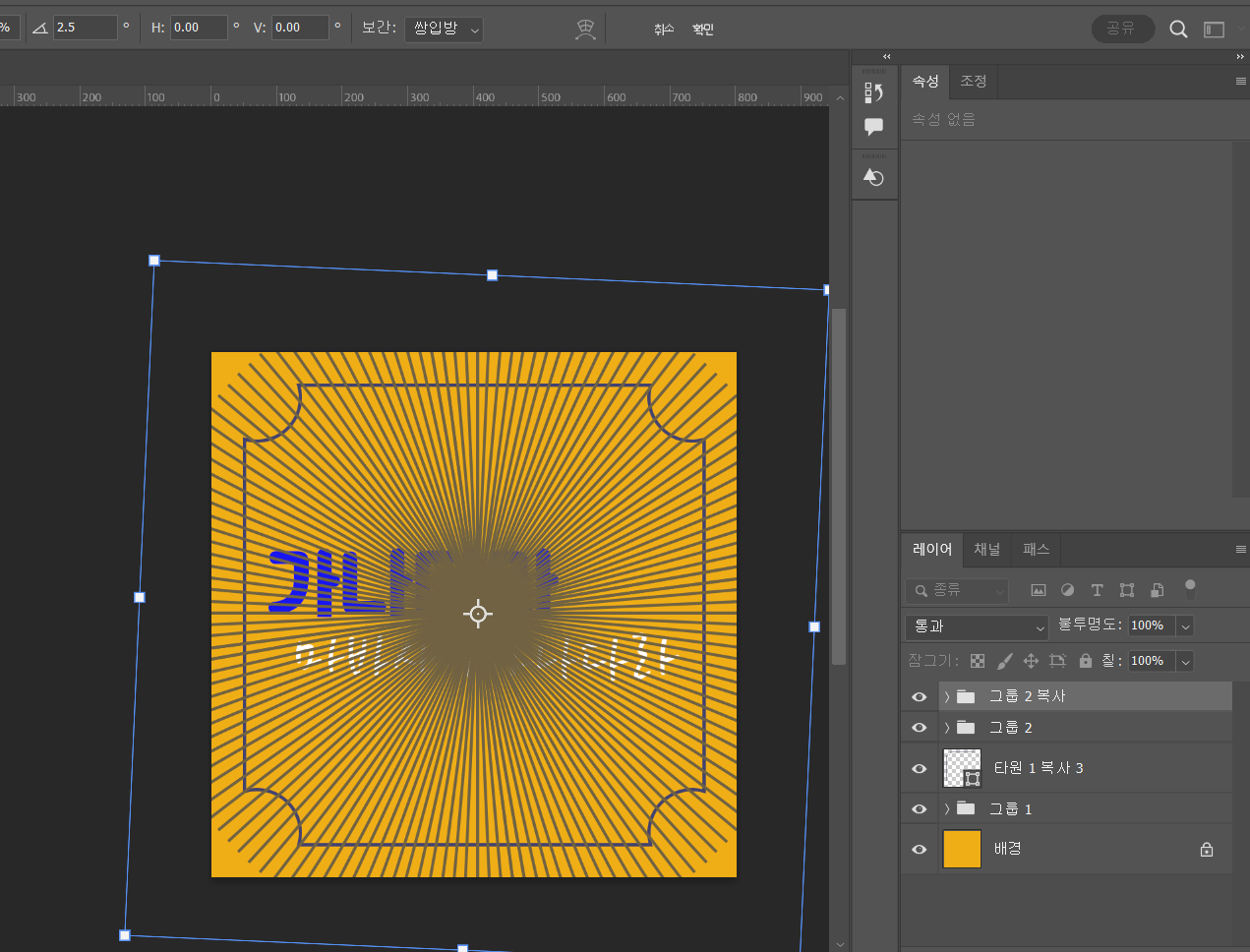Select the 그룹 1 layer name

tap(1010, 808)
